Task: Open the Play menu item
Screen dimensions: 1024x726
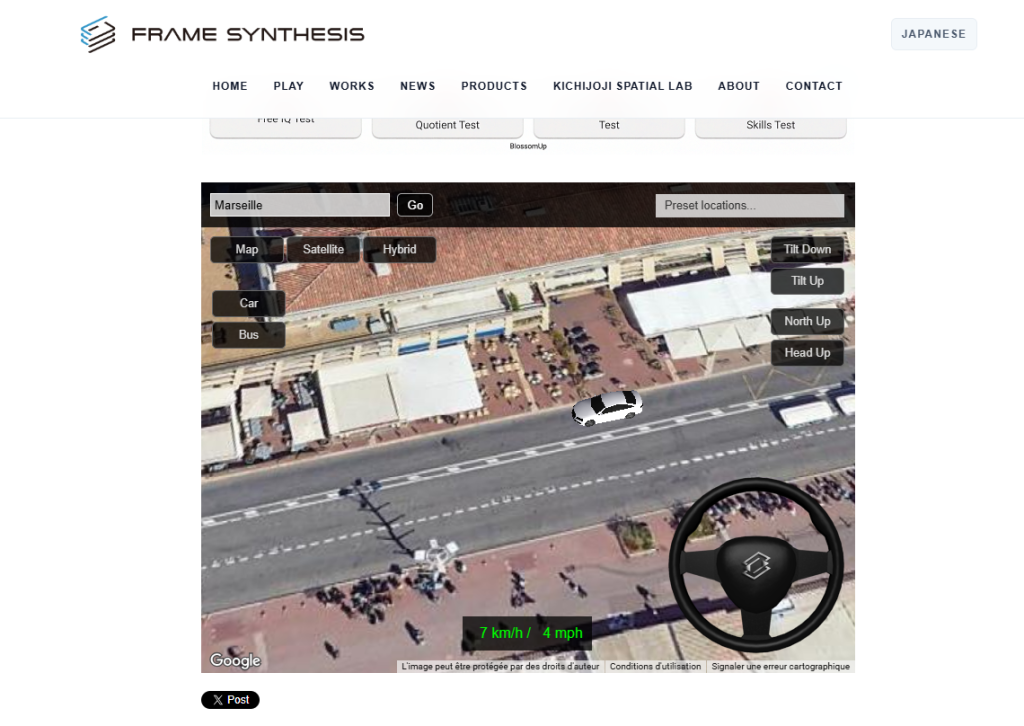Action: [x=289, y=86]
